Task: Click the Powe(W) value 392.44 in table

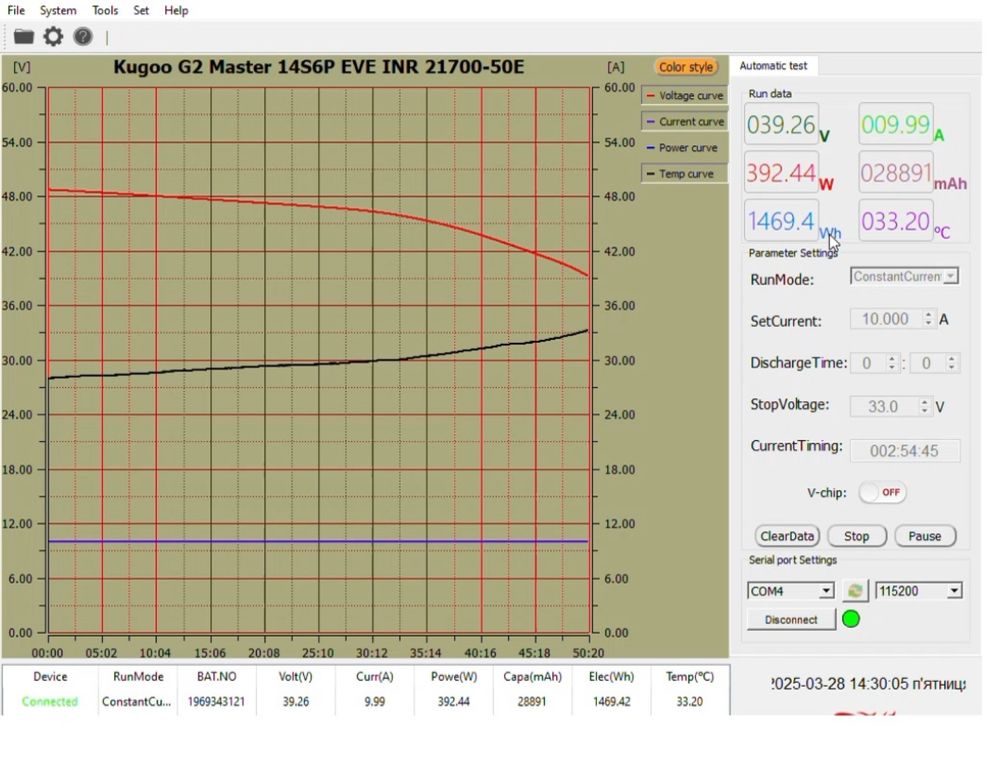Action: [x=453, y=702]
